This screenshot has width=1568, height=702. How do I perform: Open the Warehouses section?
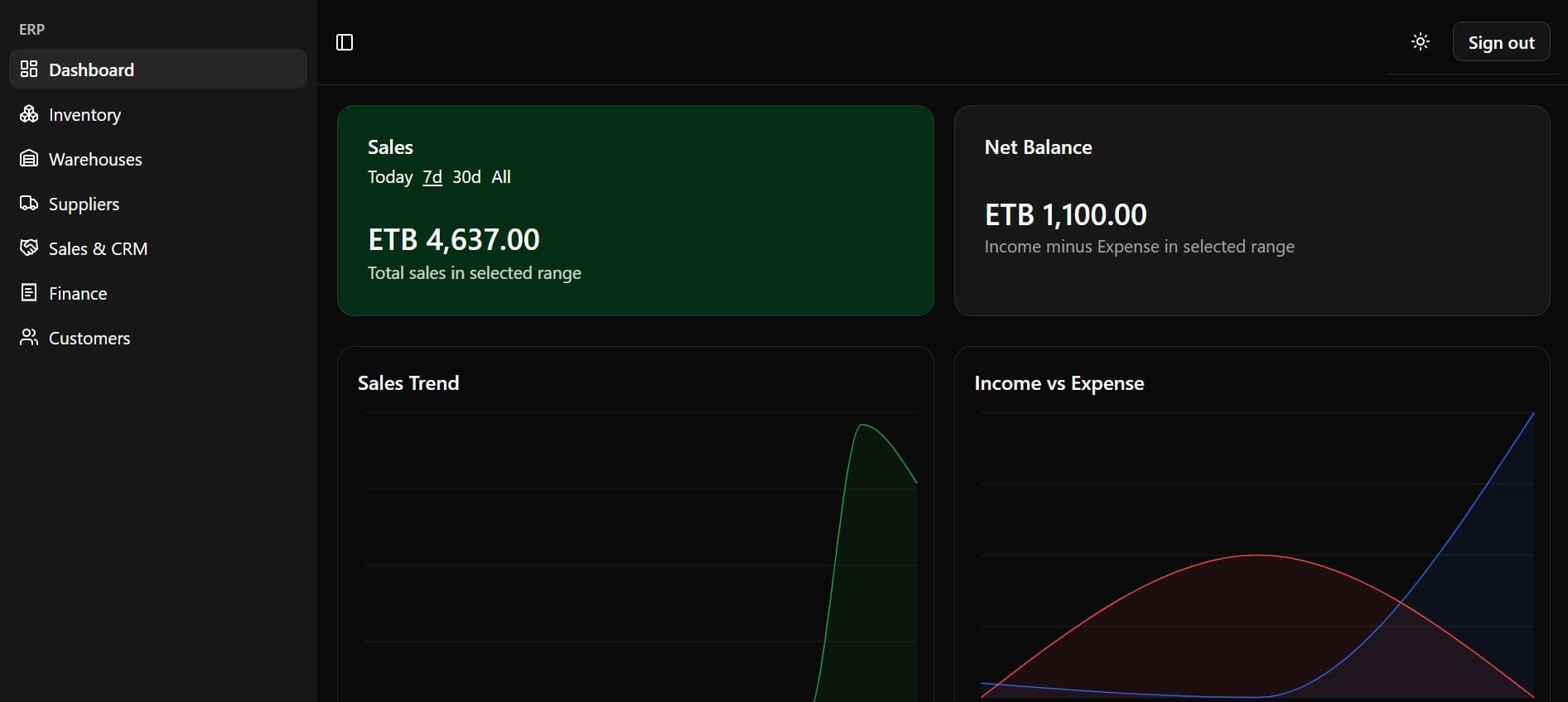click(x=158, y=159)
